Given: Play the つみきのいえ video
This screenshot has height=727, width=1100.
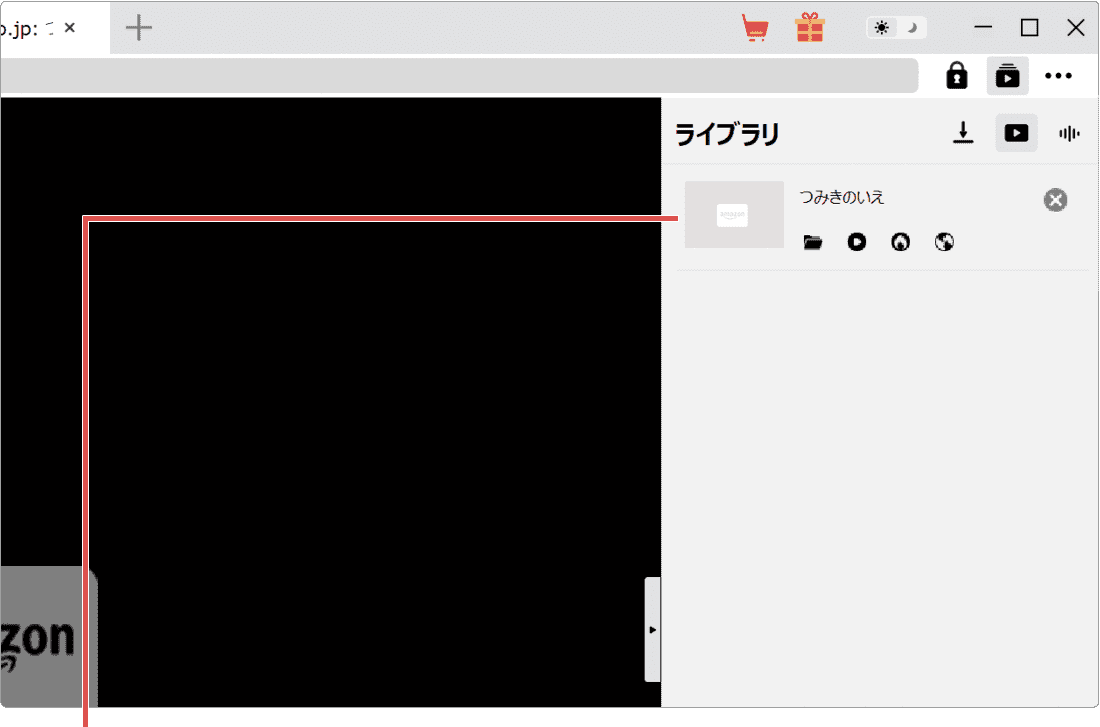Looking at the screenshot, I should pos(857,242).
